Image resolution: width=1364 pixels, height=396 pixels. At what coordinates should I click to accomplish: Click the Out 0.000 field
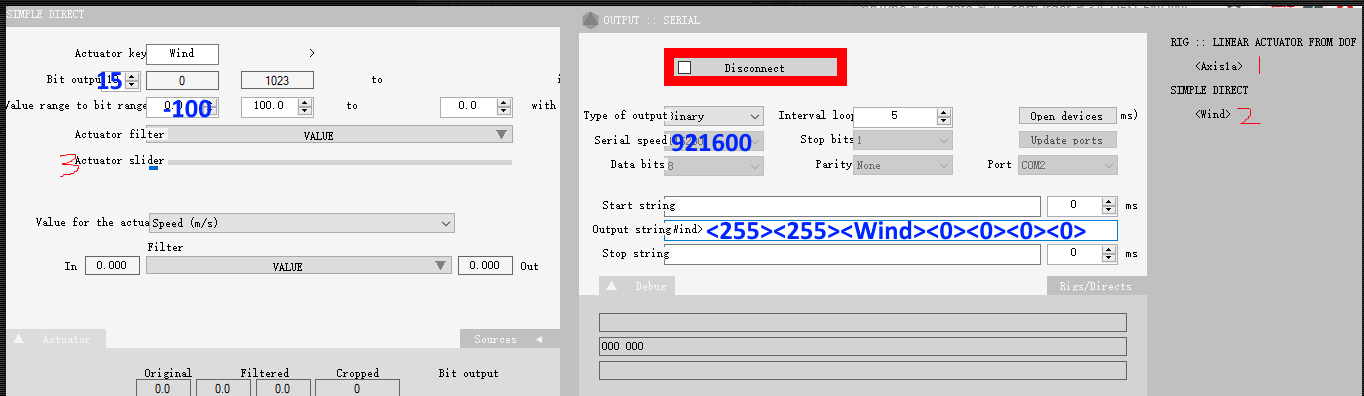click(485, 266)
